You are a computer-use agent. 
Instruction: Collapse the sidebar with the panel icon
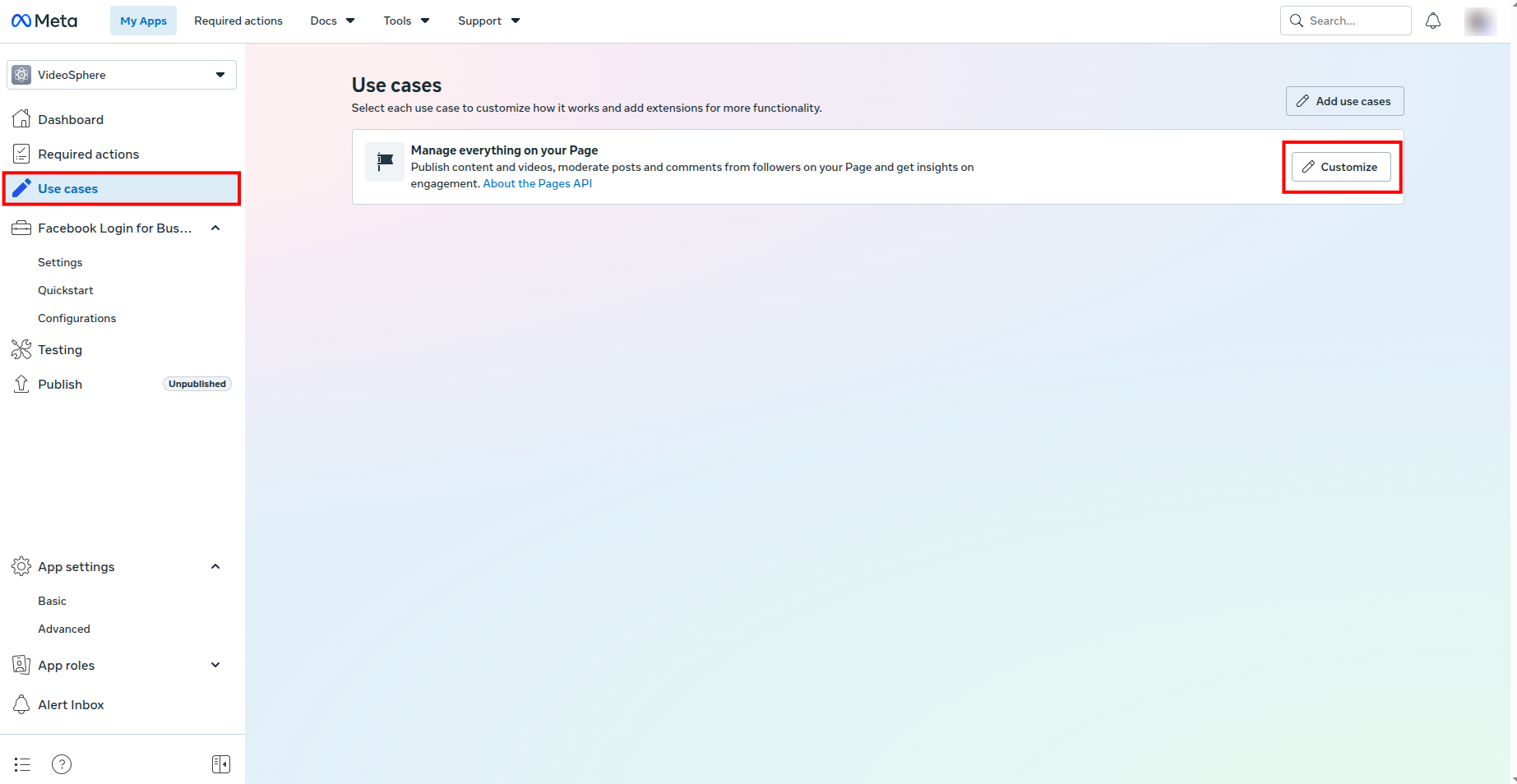[221, 764]
